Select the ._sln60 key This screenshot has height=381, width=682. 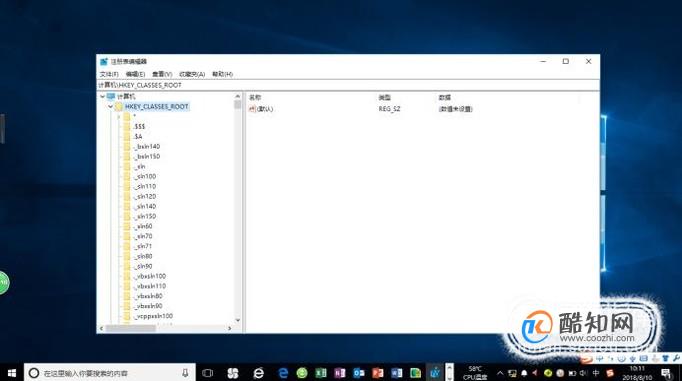(143, 227)
